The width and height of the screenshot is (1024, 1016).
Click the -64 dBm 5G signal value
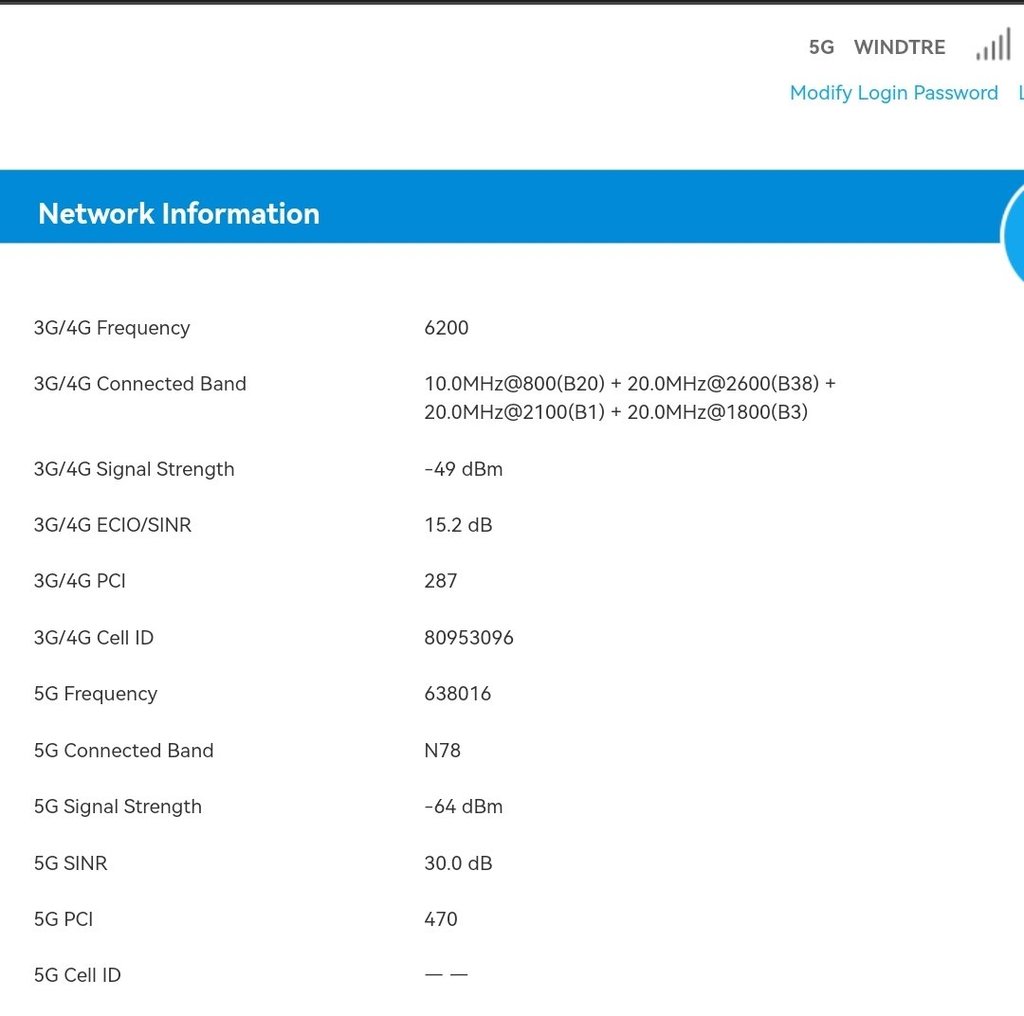[x=463, y=806]
